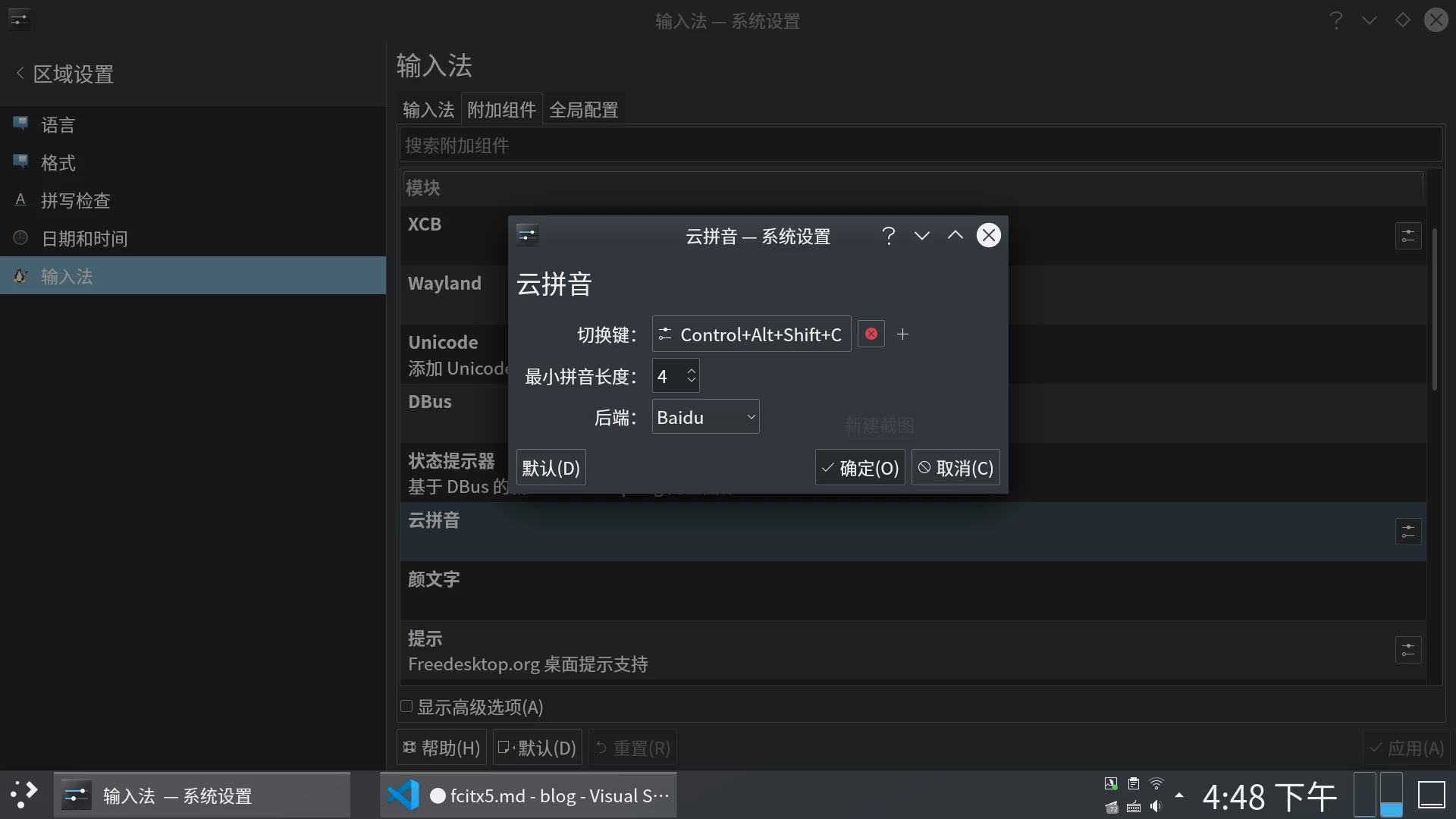Screen dimensions: 1456x819
Task: Click the 最小拼音长度 number field
Action: click(676, 376)
